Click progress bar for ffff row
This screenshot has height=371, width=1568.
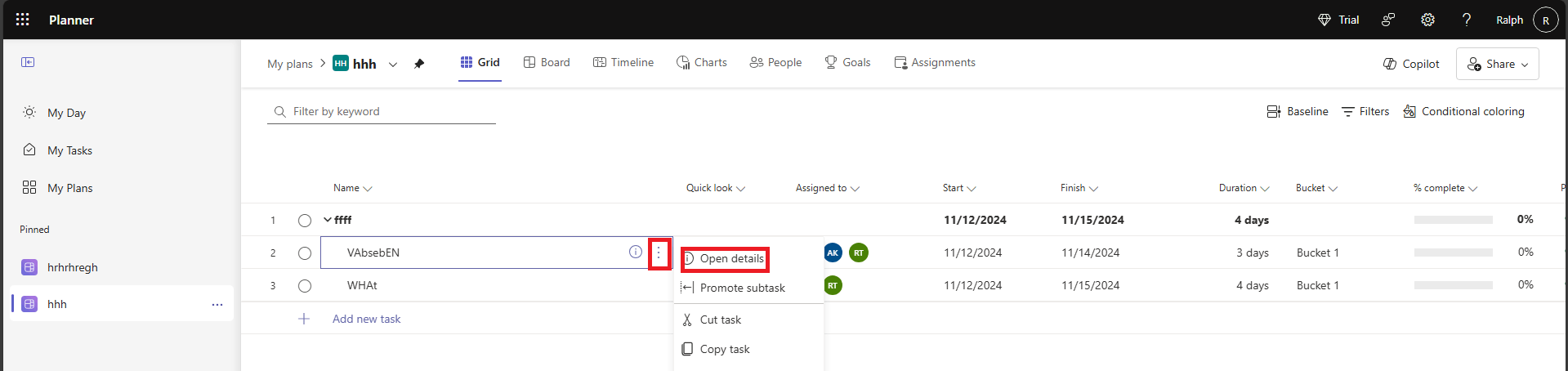[1453, 220]
